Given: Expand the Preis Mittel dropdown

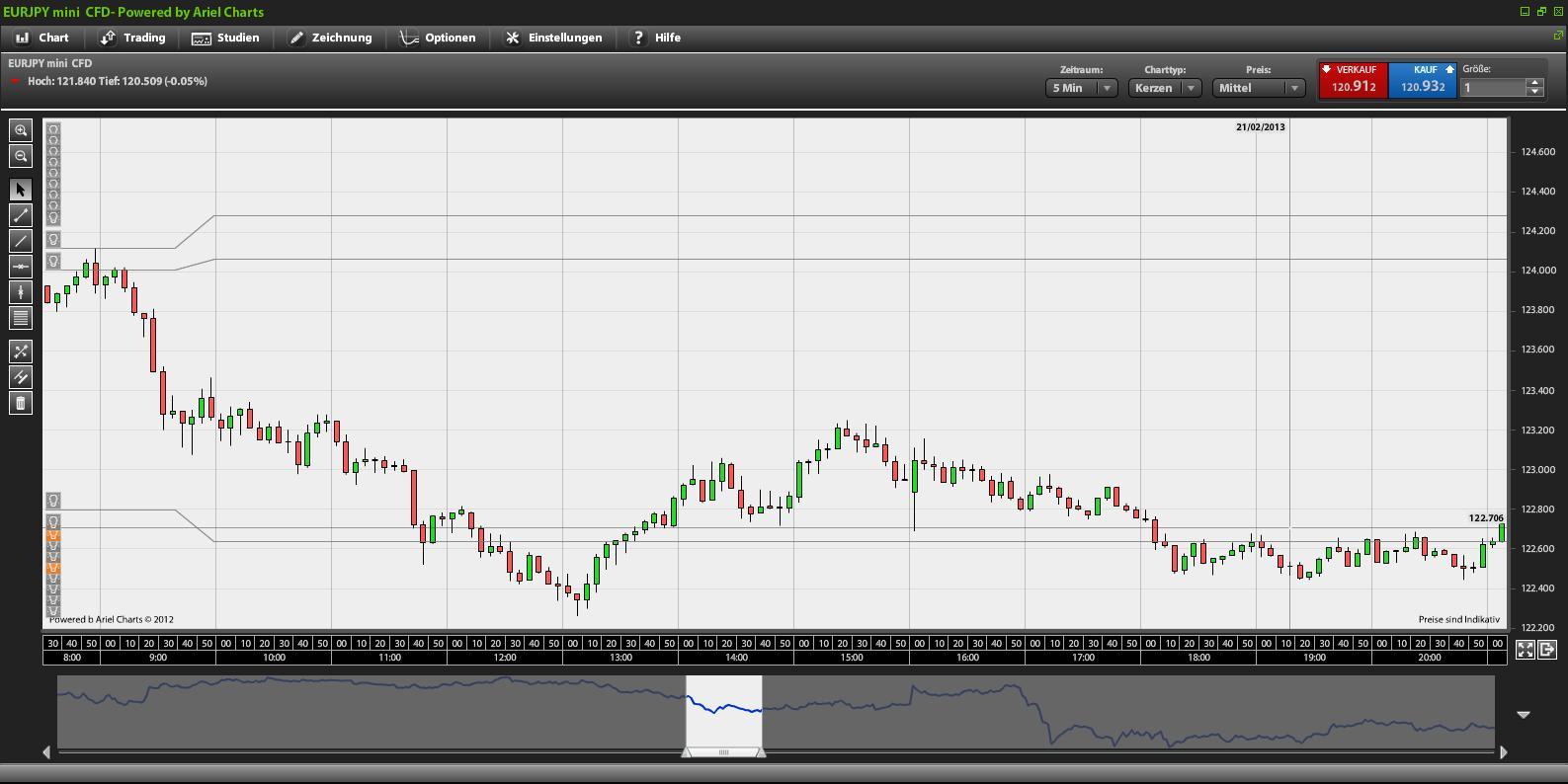Looking at the screenshot, I should click(x=1258, y=88).
